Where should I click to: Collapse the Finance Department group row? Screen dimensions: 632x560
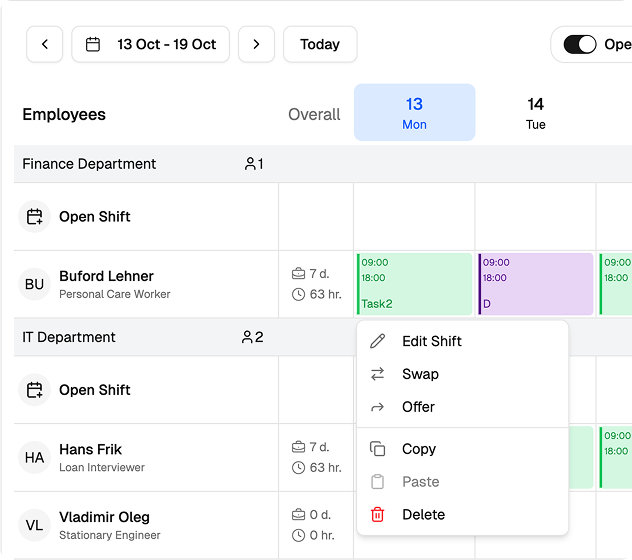[90, 164]
